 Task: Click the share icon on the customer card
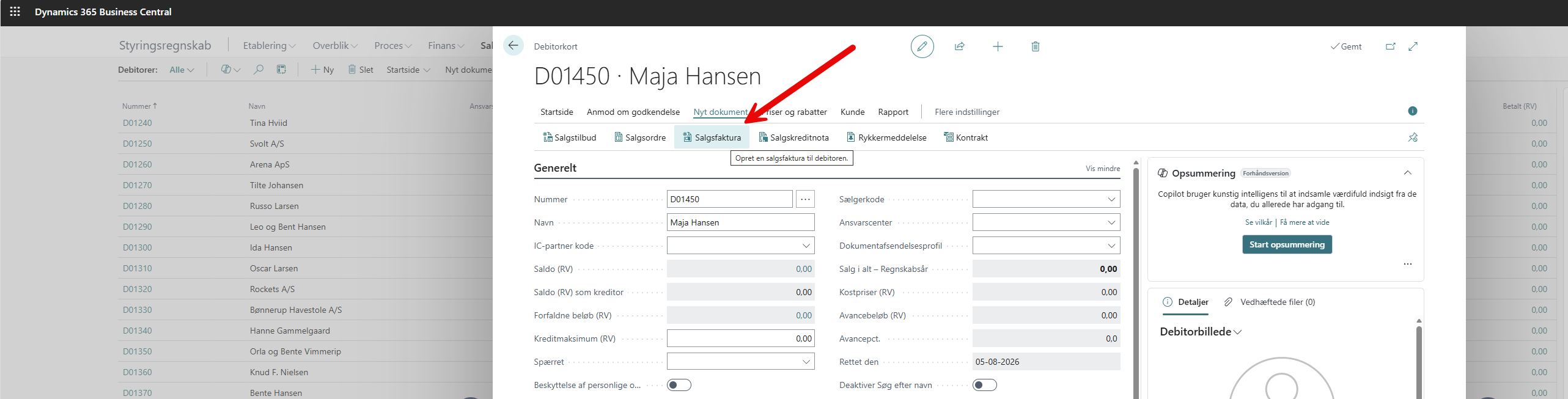tap(960, 46)
